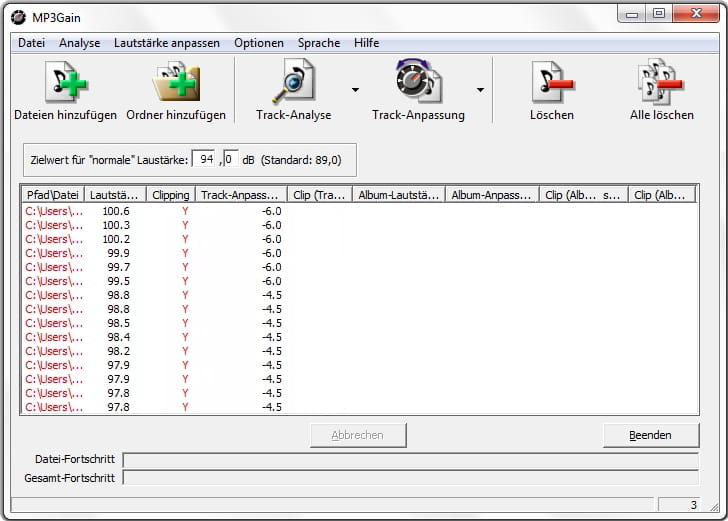
Task: Apply Track-Anpassung gain icon
Action: click(x=418, y=82)
